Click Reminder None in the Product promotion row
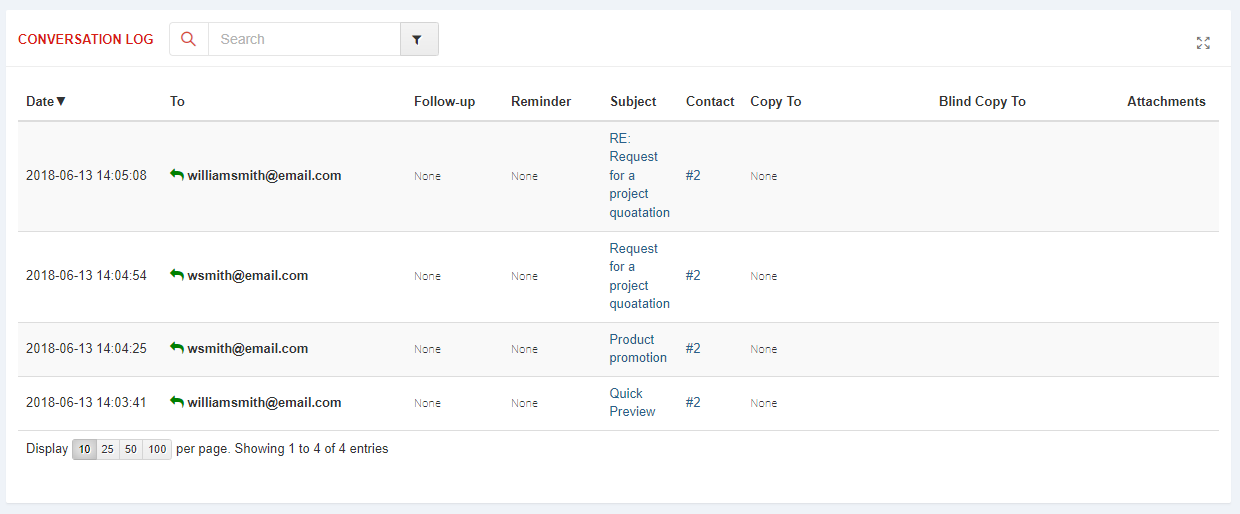Screen dimensions: 1240x514 pos(524,349)
